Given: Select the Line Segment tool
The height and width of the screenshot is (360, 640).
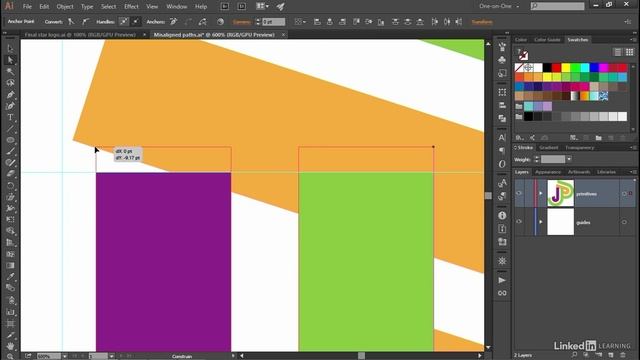Looking at the screenshot, I should click(x=10, y=129).
